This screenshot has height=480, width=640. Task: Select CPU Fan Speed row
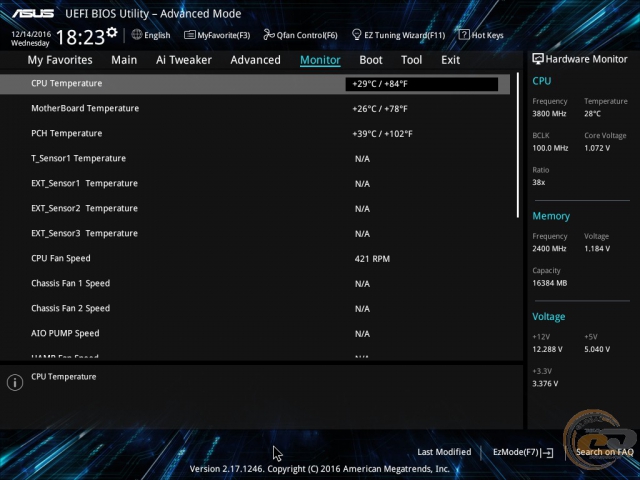click(255, 258)
